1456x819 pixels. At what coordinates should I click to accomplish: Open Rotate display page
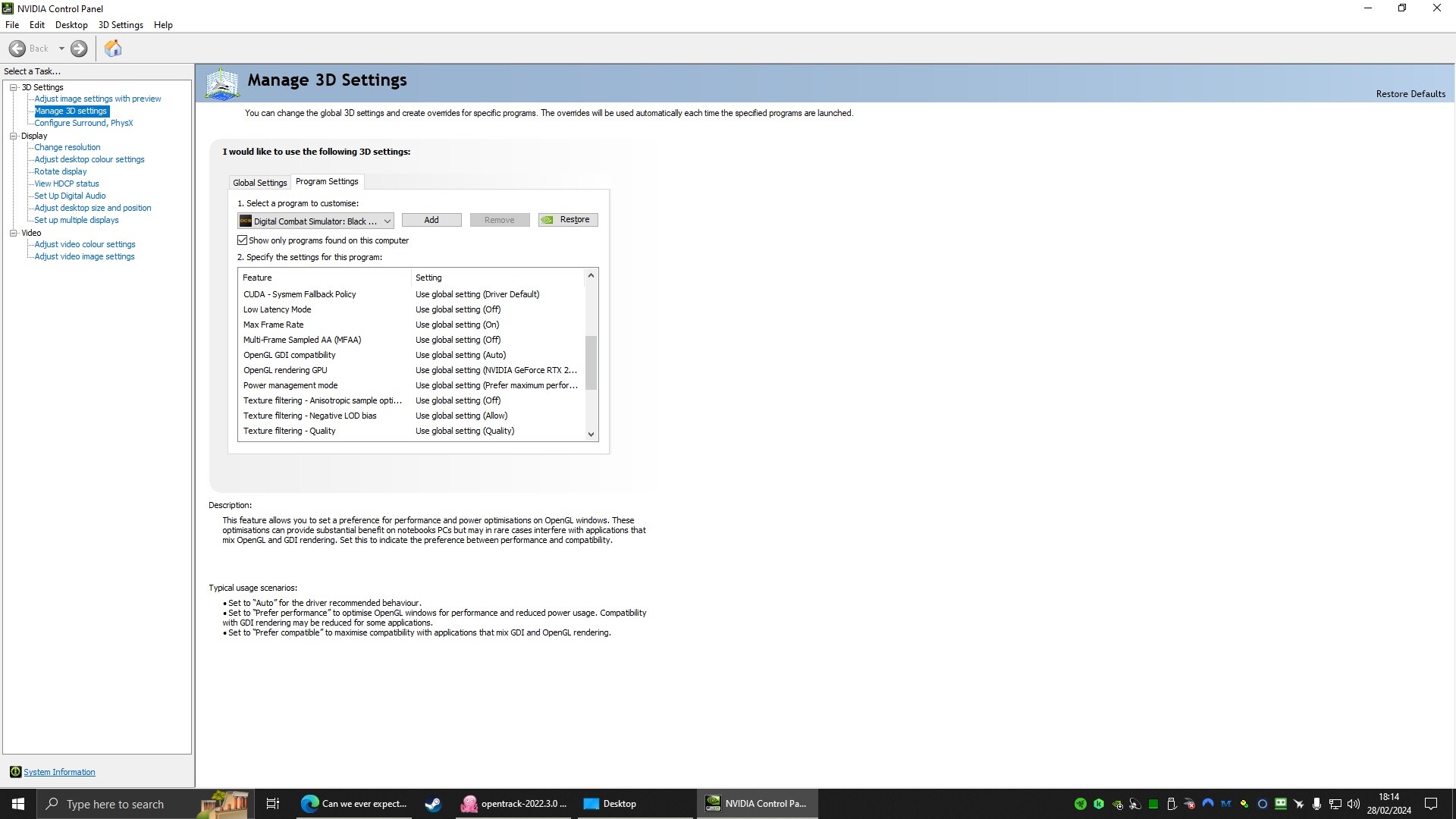click(61, 171)
